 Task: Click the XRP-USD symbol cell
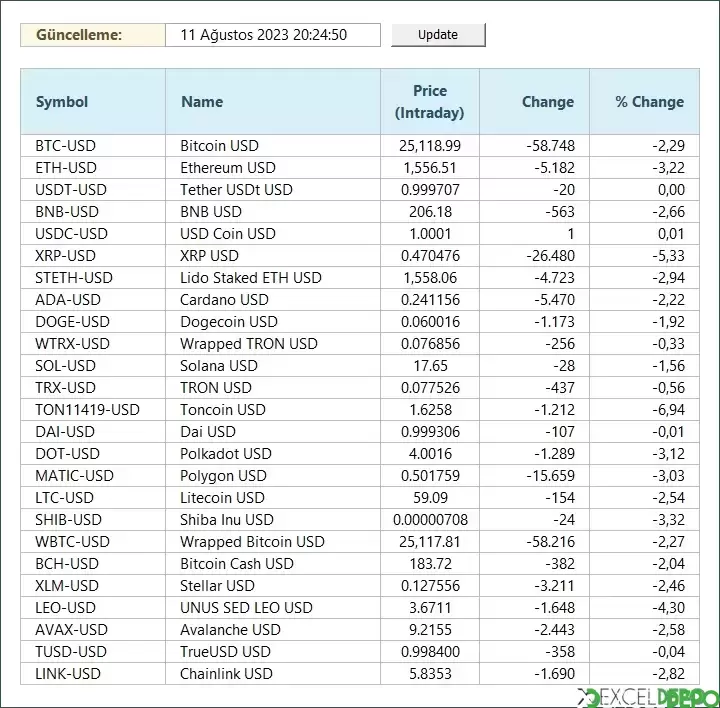tap(66, 256)
